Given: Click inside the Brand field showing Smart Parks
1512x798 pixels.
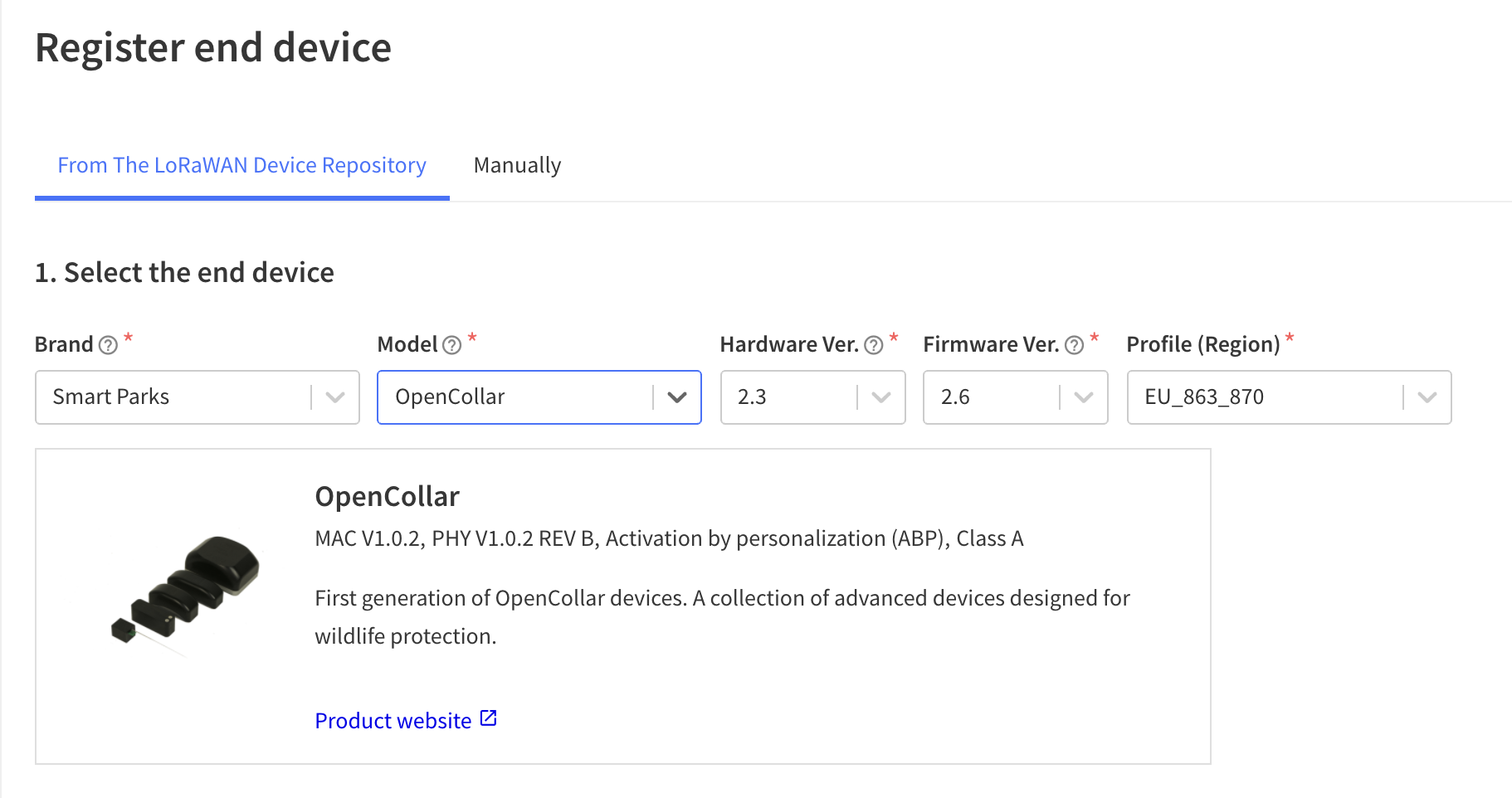Looking at the screenshot, I should point(166,397).
